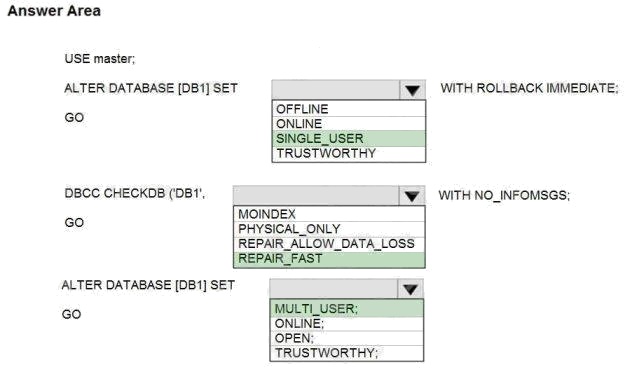Open the last ALTER DATABASE dropdown arrow
The width and height of the screenshot is (625, 372).
(x=410, y=289)
